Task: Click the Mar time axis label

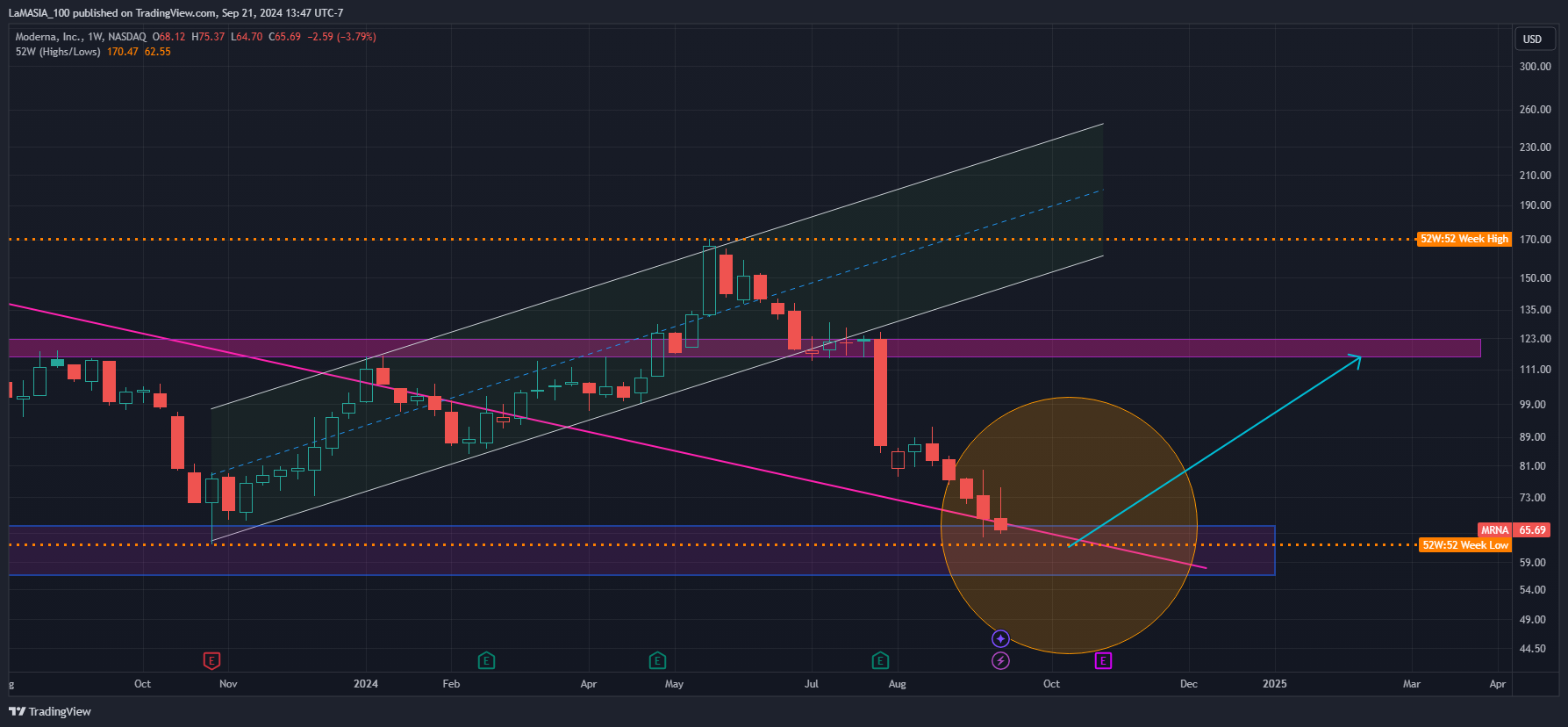Action: click(x=1411, y=684)
